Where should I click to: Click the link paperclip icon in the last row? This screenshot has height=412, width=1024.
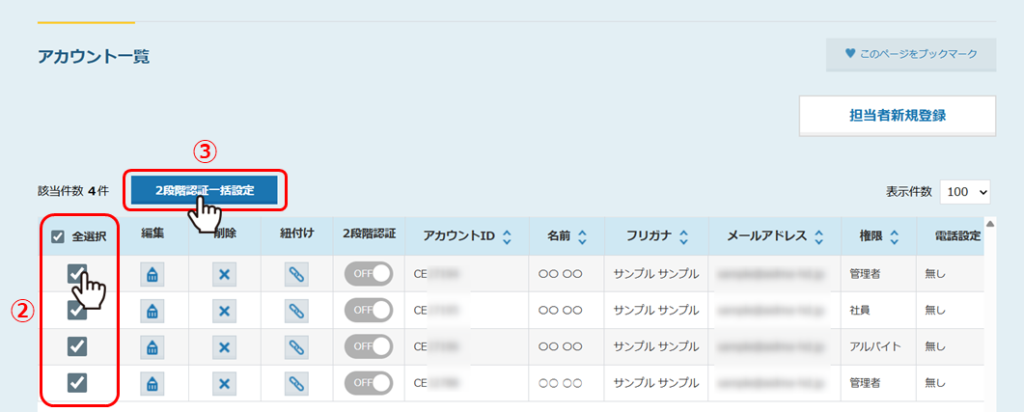pyautogui.click(x=297, y=383)
